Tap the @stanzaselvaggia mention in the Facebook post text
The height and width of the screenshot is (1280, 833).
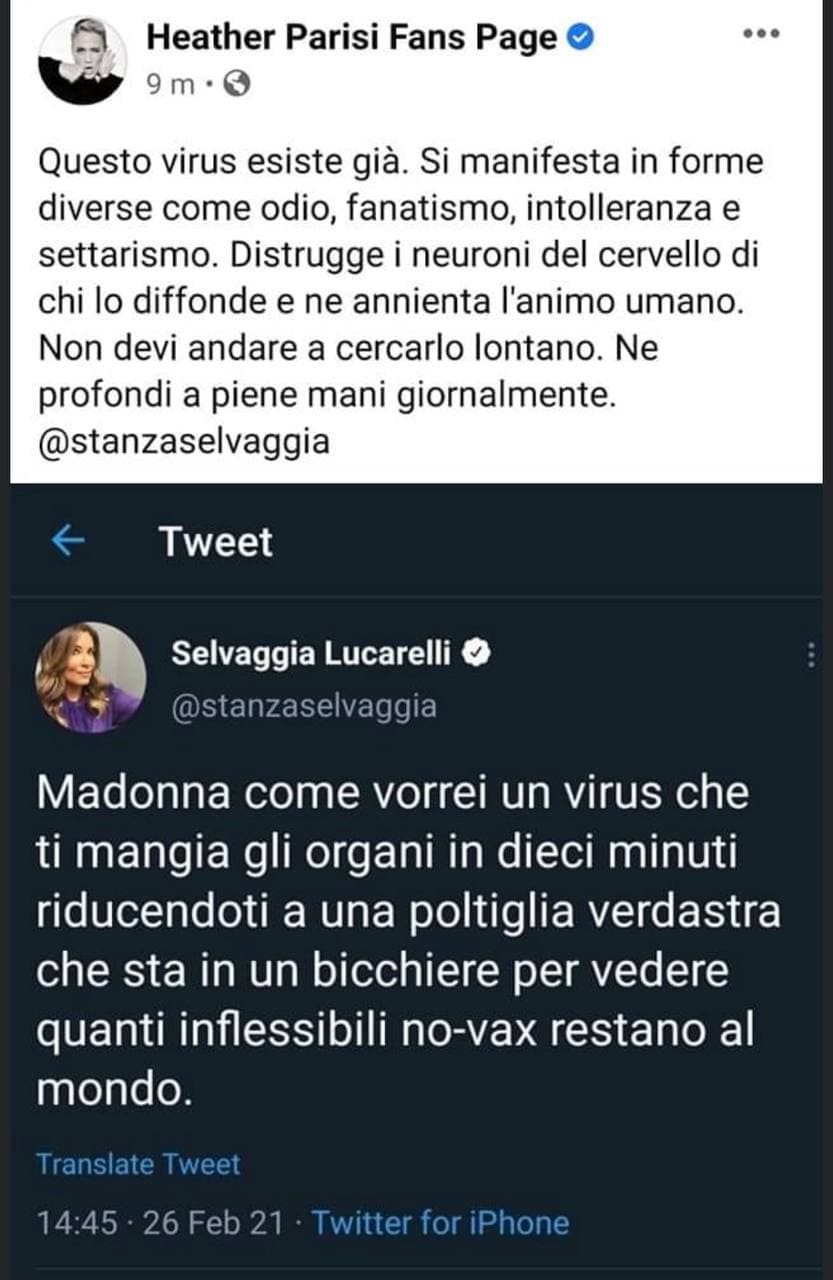click(183, 440)
